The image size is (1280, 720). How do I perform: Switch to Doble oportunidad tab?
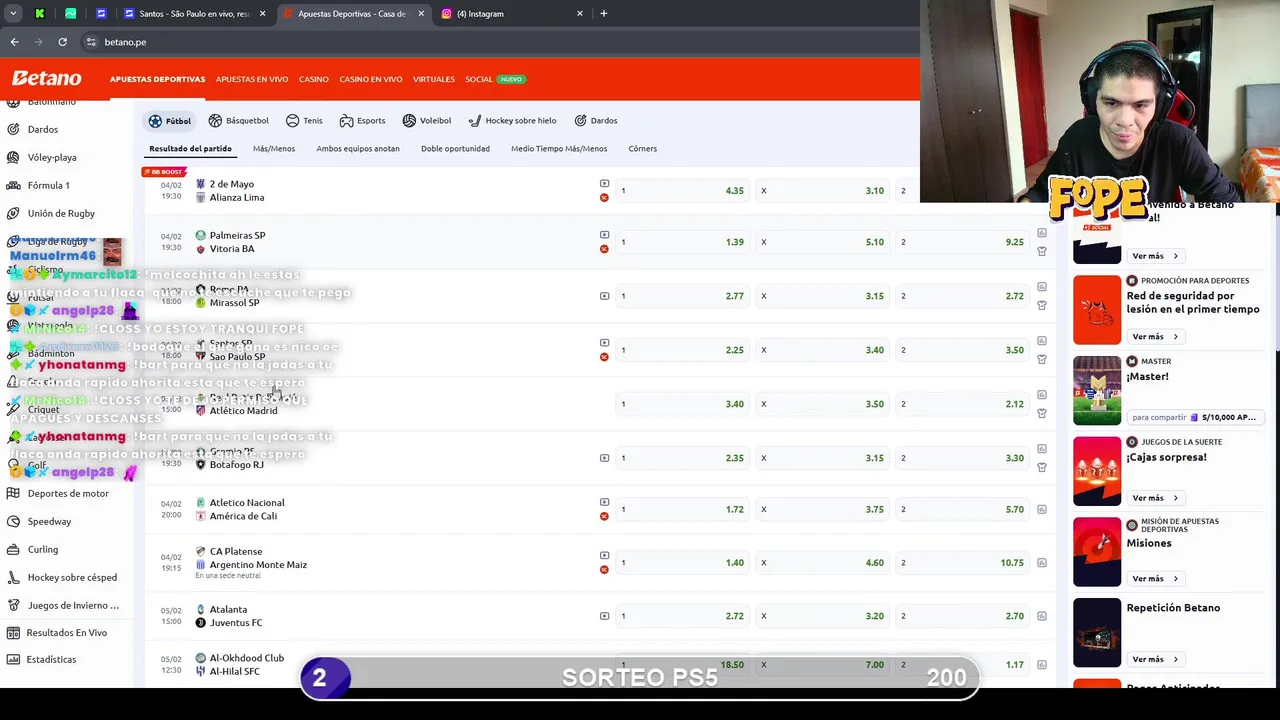(455, 148)
